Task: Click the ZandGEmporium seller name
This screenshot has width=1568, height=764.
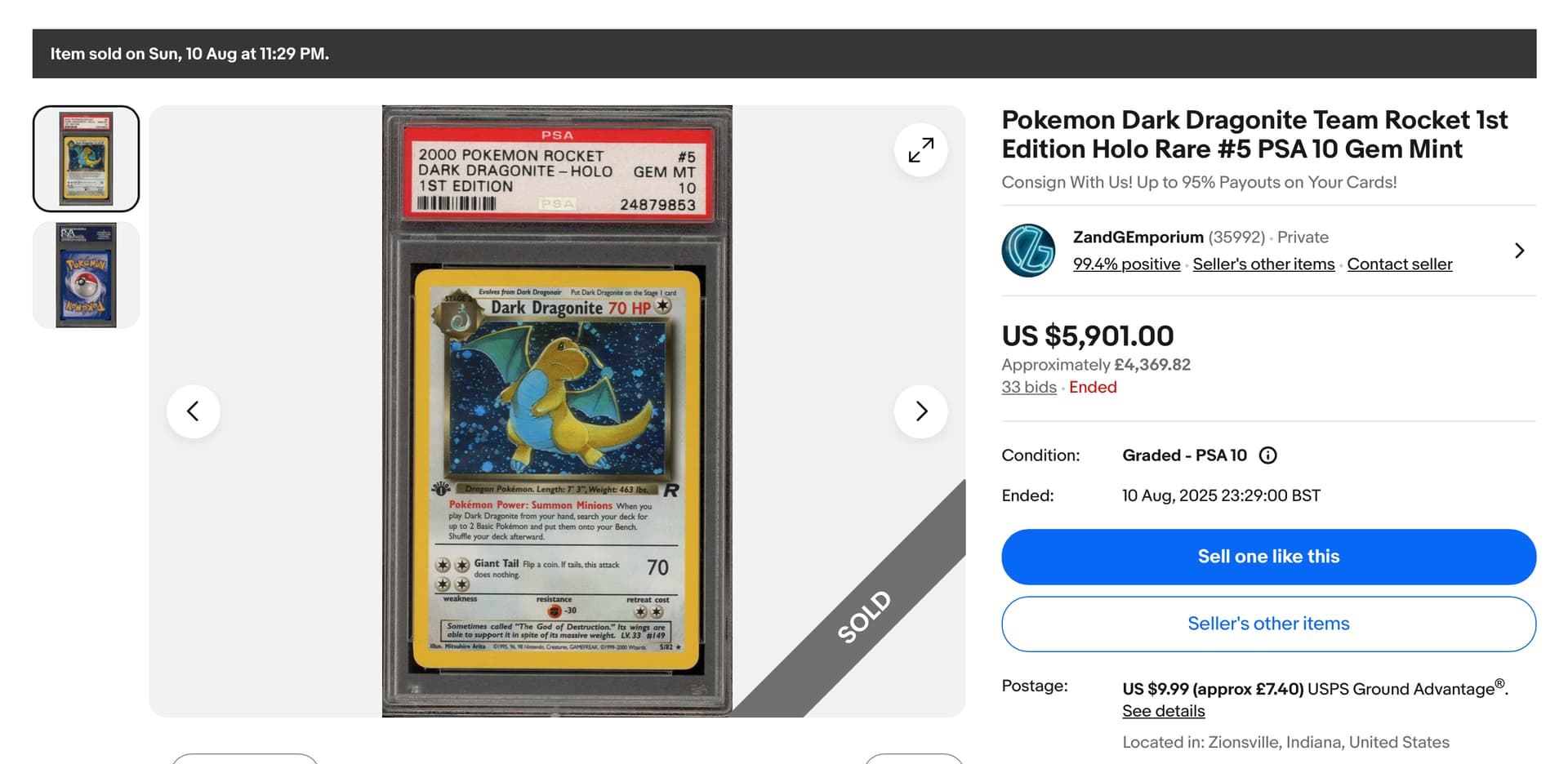Action: pos(1138,238)
